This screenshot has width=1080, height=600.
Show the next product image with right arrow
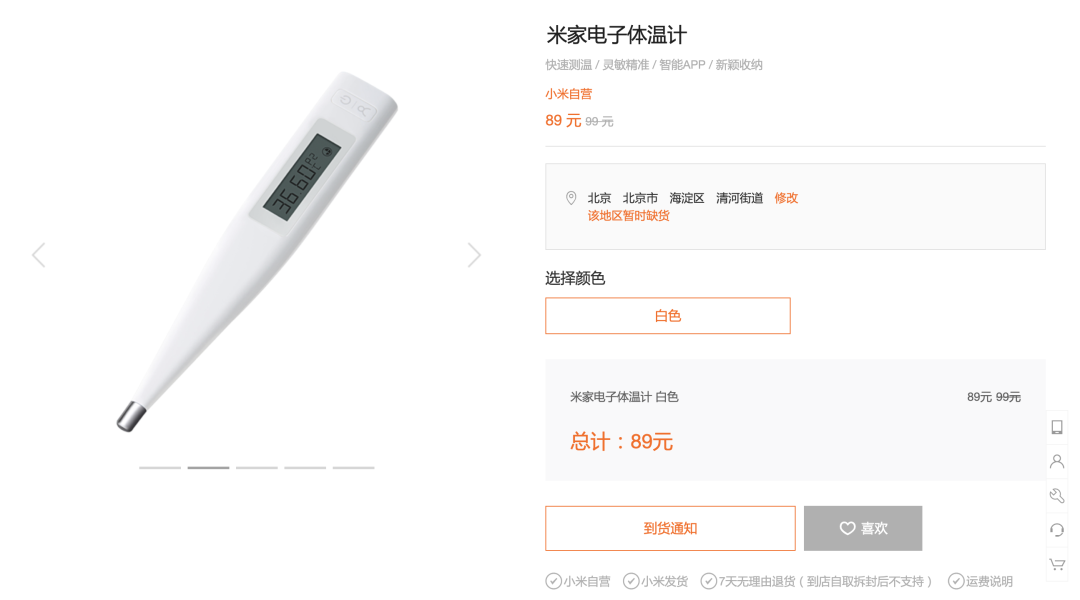point(474,255)
